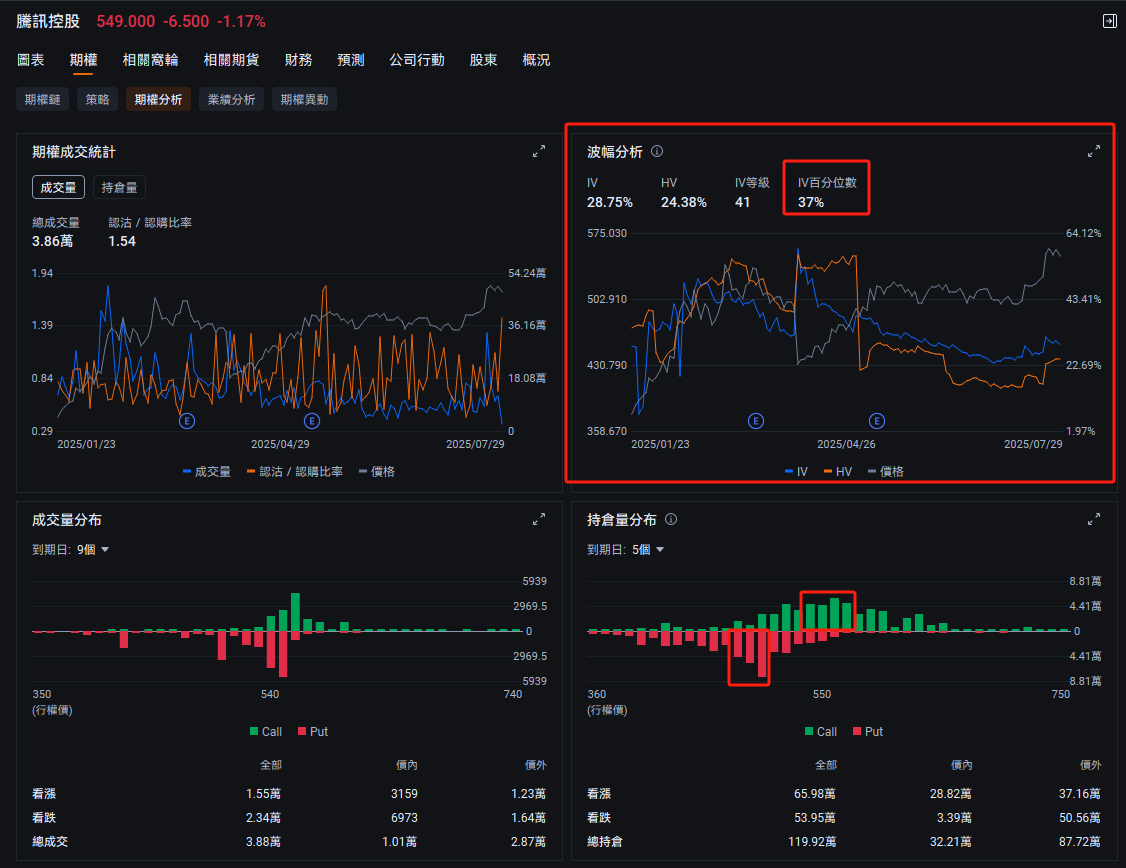1126x868 pixels.
Task: Select the 成交量 toggle button
Action: (58, 186)
